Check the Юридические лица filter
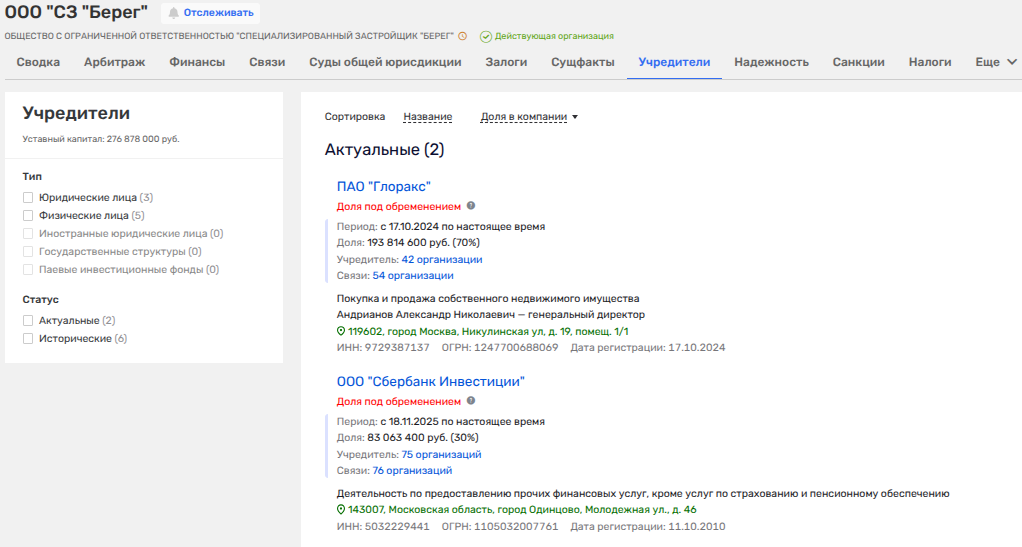The height and width of the screenshot is (547, 1022). (29, 198)
